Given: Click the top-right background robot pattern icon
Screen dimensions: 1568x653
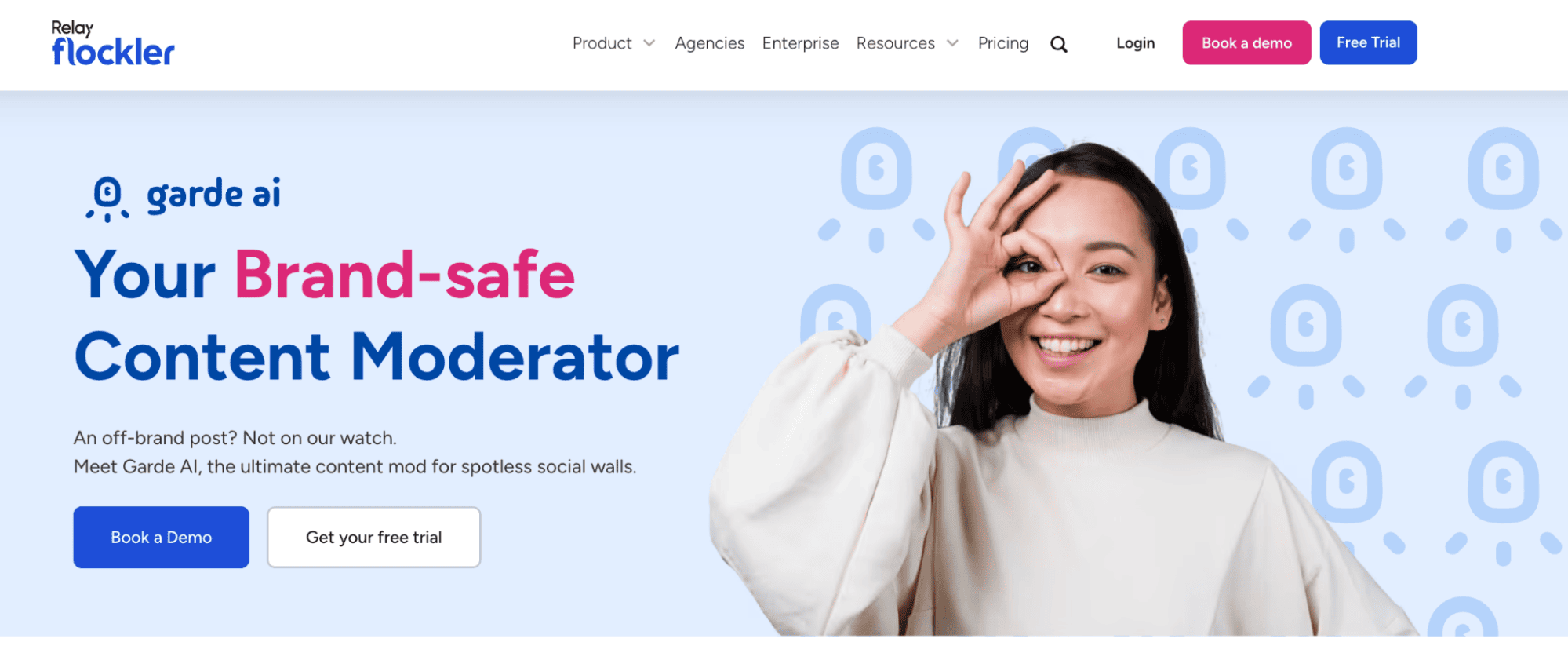Looking at the screenshot, I should pos(1503,188).
